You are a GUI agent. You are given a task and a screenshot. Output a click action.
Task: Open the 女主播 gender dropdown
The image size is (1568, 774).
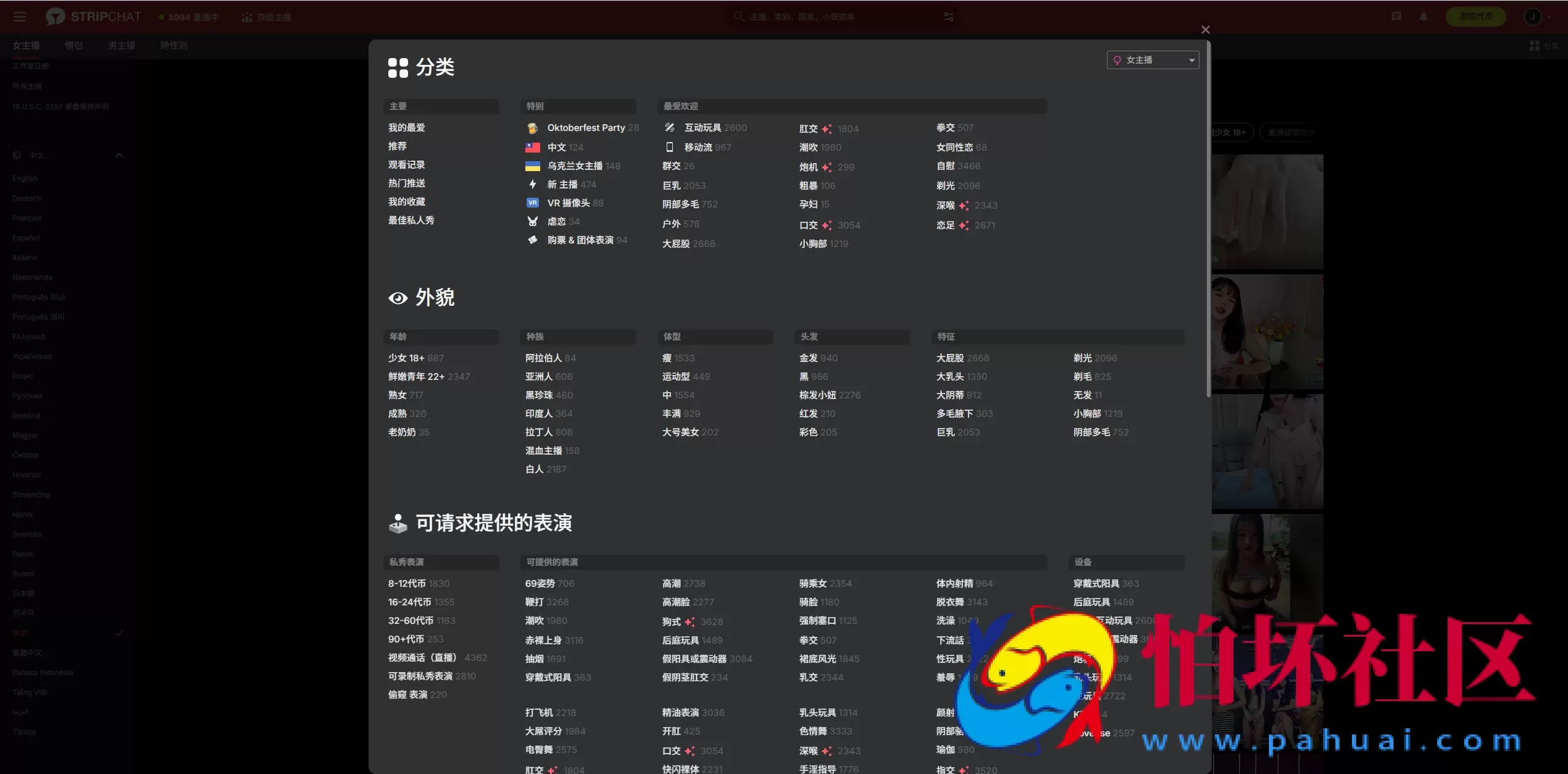1152,59
